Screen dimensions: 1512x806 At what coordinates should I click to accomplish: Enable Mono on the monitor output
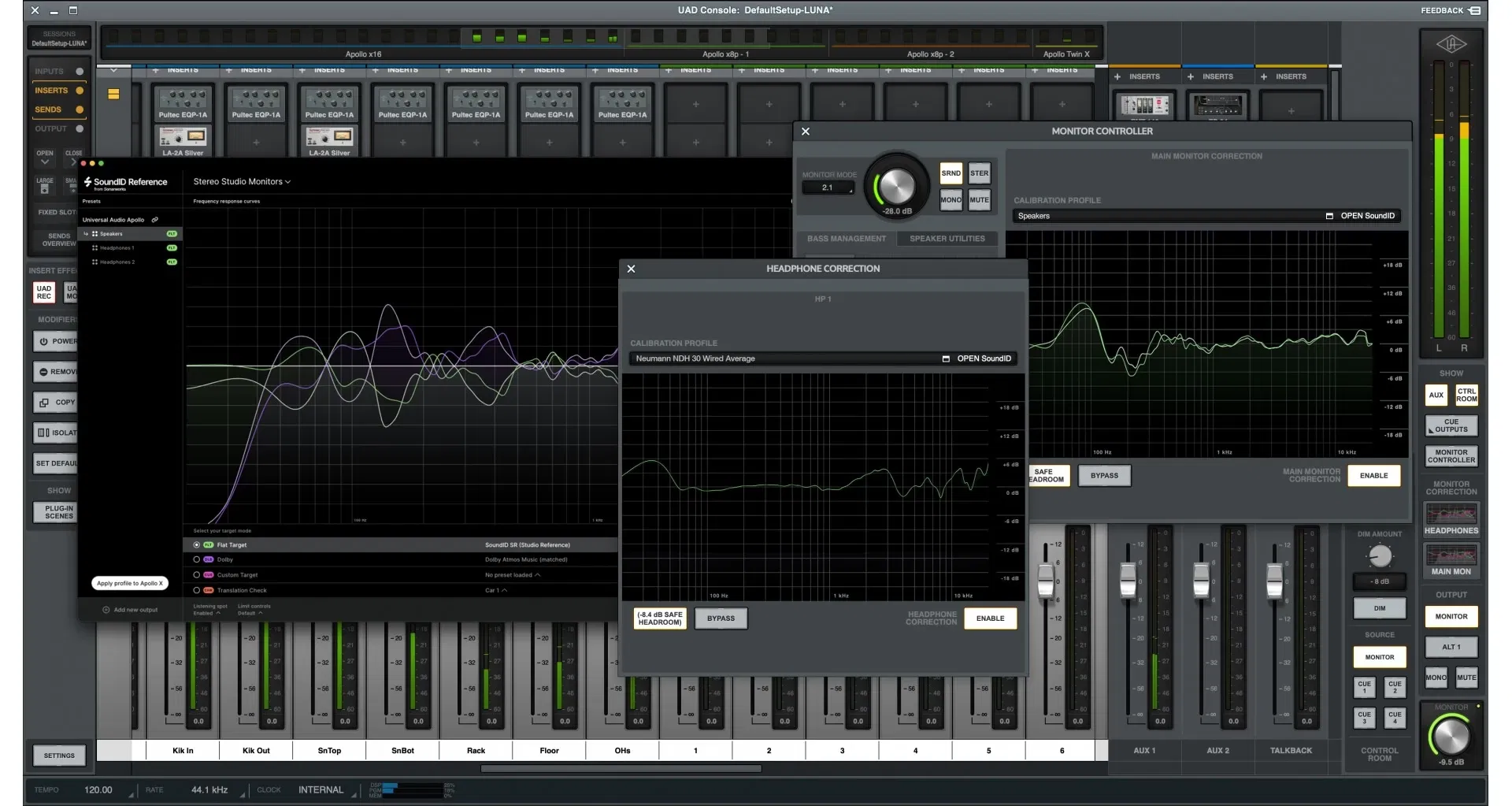tap(1436, 678)
